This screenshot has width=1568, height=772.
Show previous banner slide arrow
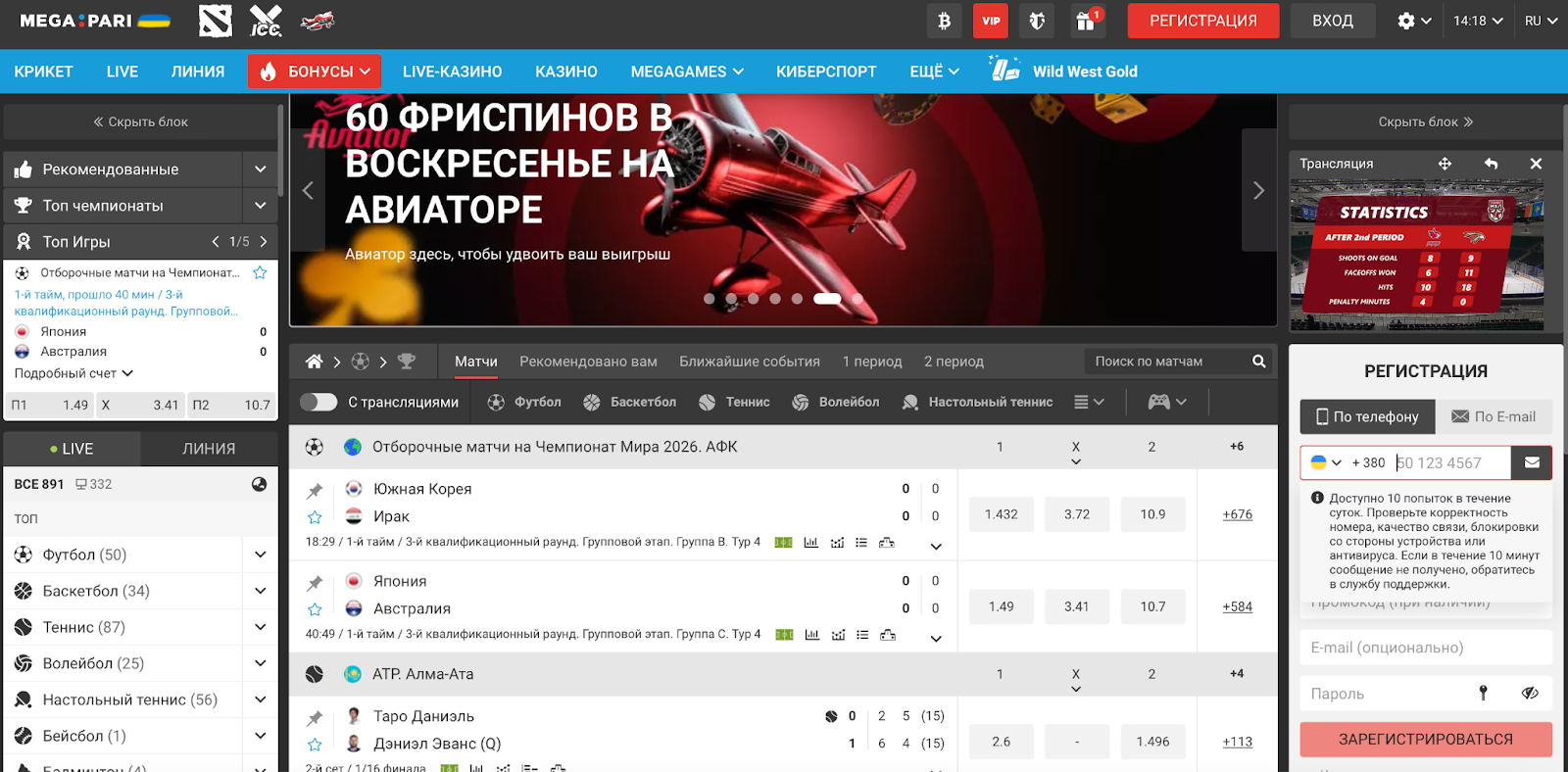tap(308, 190)
